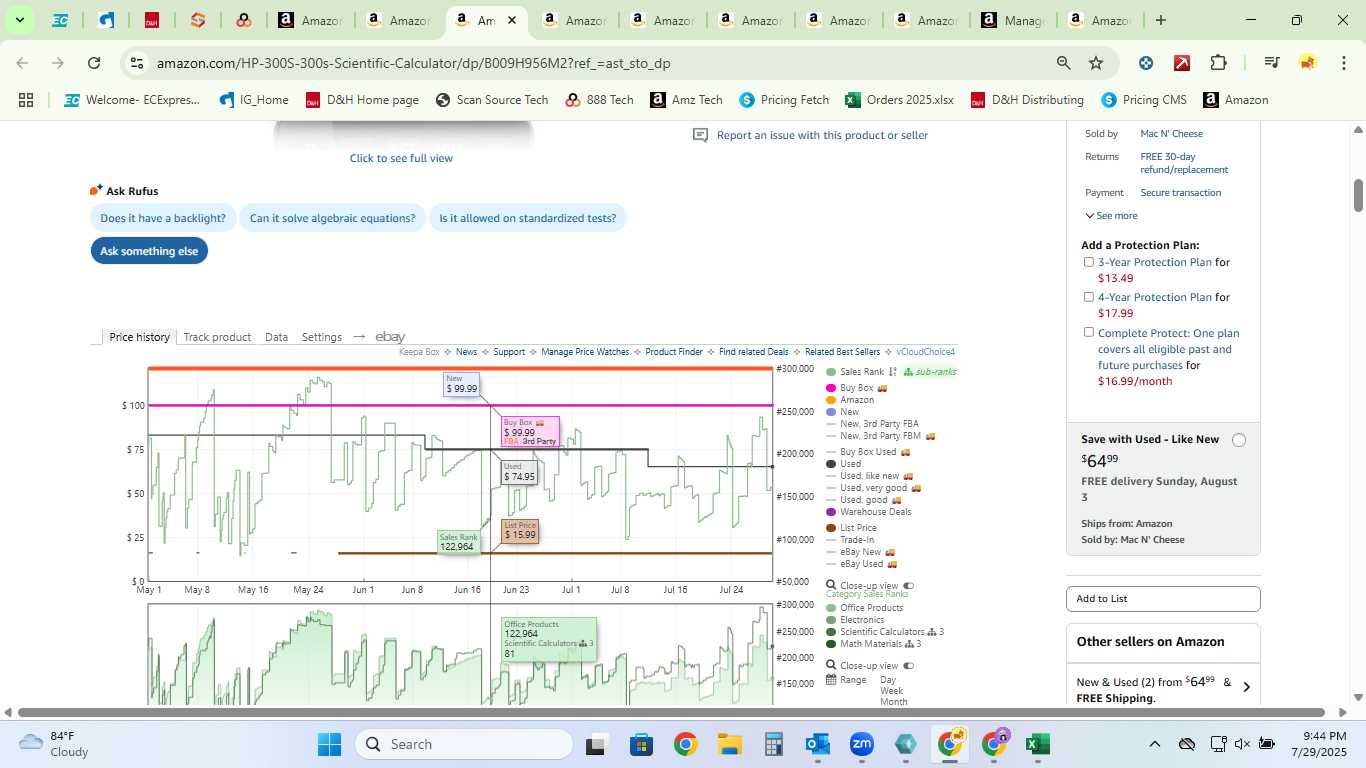Expand the See more seller details
This screenshot has width=1366, height=768.
[x=1111, y=216]
